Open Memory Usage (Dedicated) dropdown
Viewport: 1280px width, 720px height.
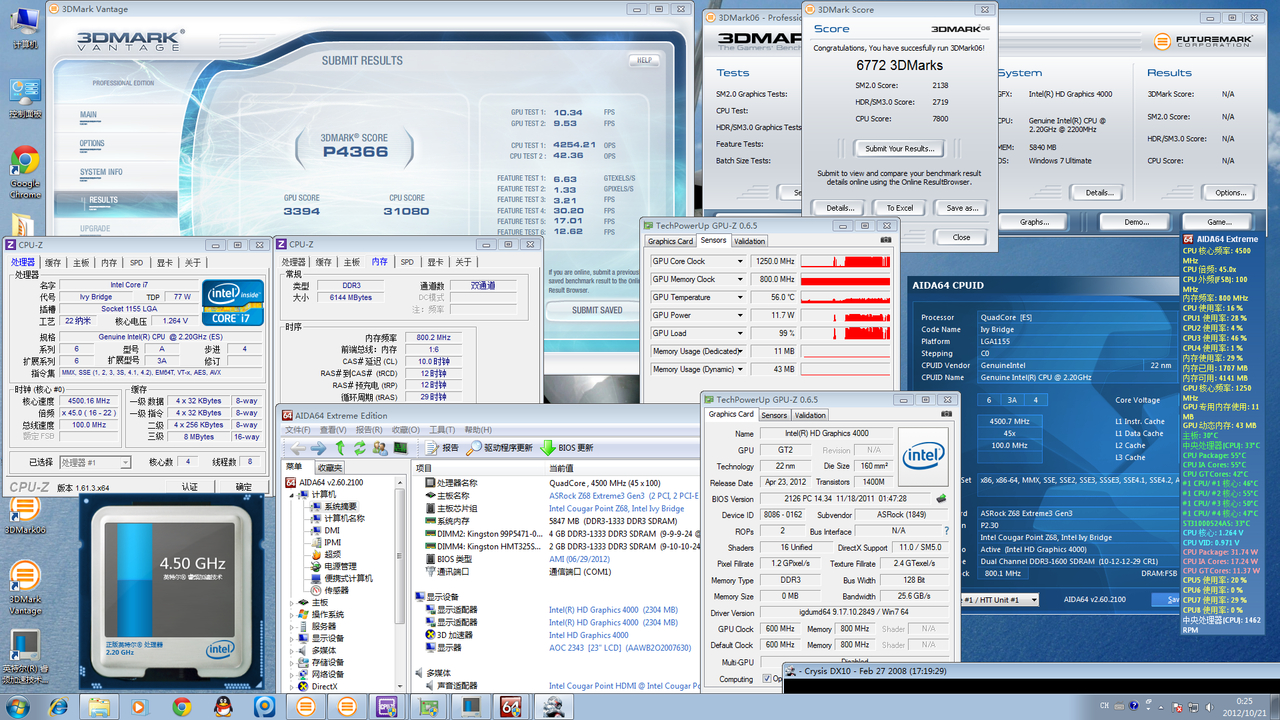(x=740, y=352)
